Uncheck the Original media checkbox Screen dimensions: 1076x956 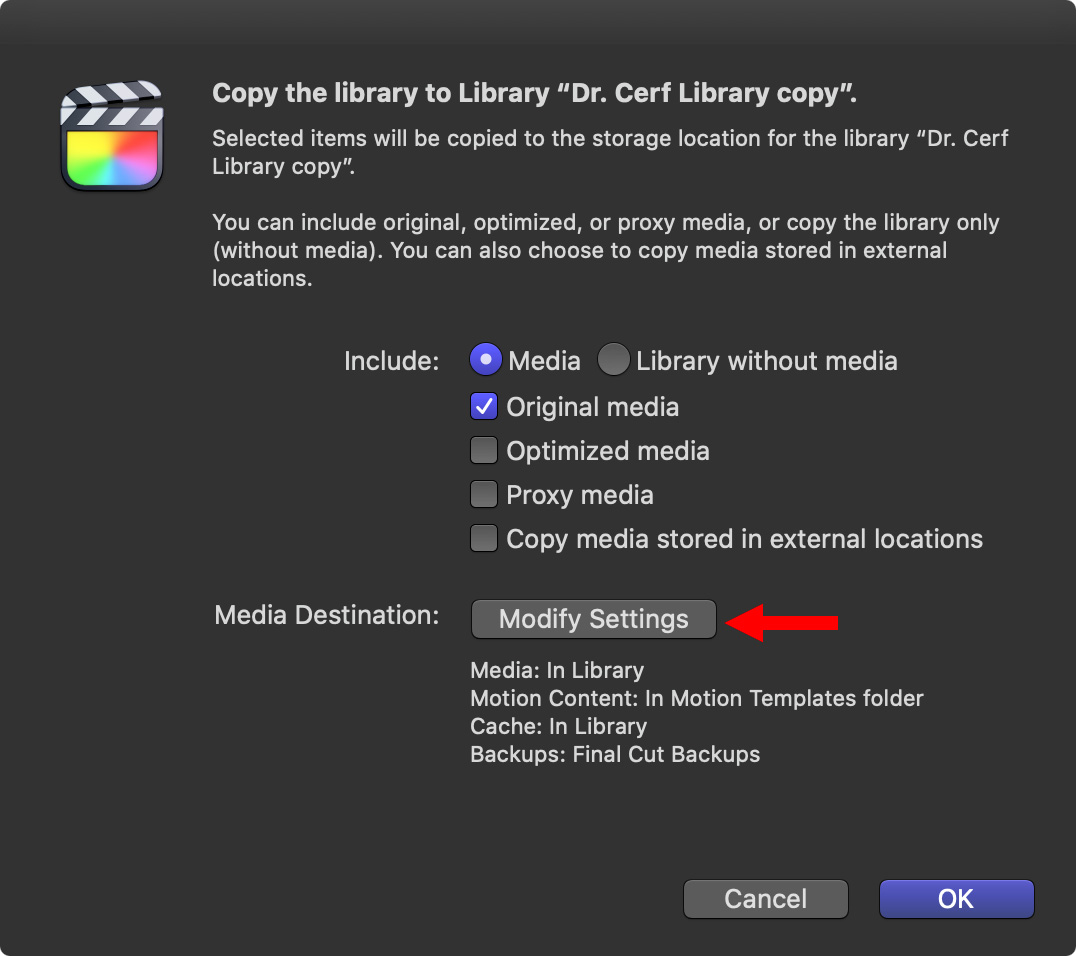tap(484, 406)
